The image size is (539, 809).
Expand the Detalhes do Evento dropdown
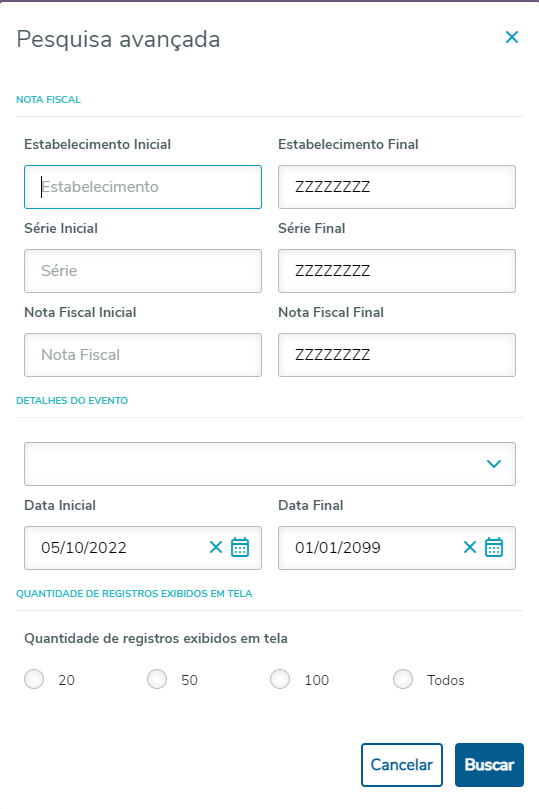pos(270,464)
